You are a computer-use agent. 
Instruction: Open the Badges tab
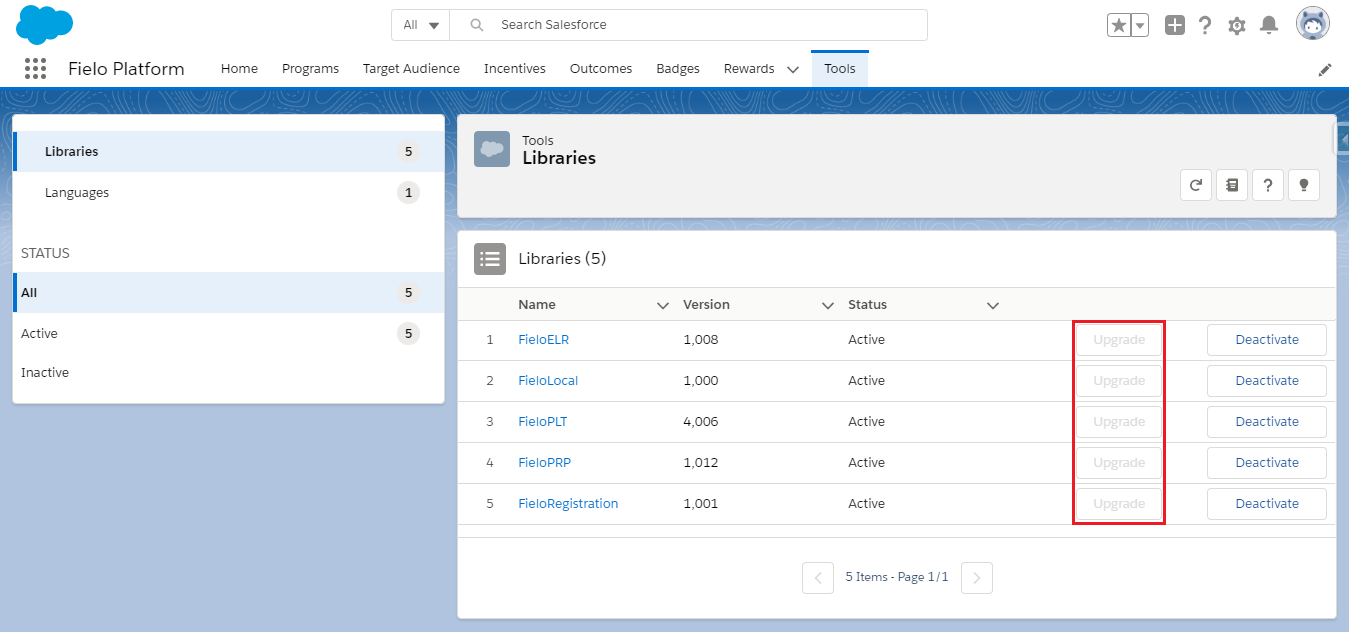click(x=678, y=69)
